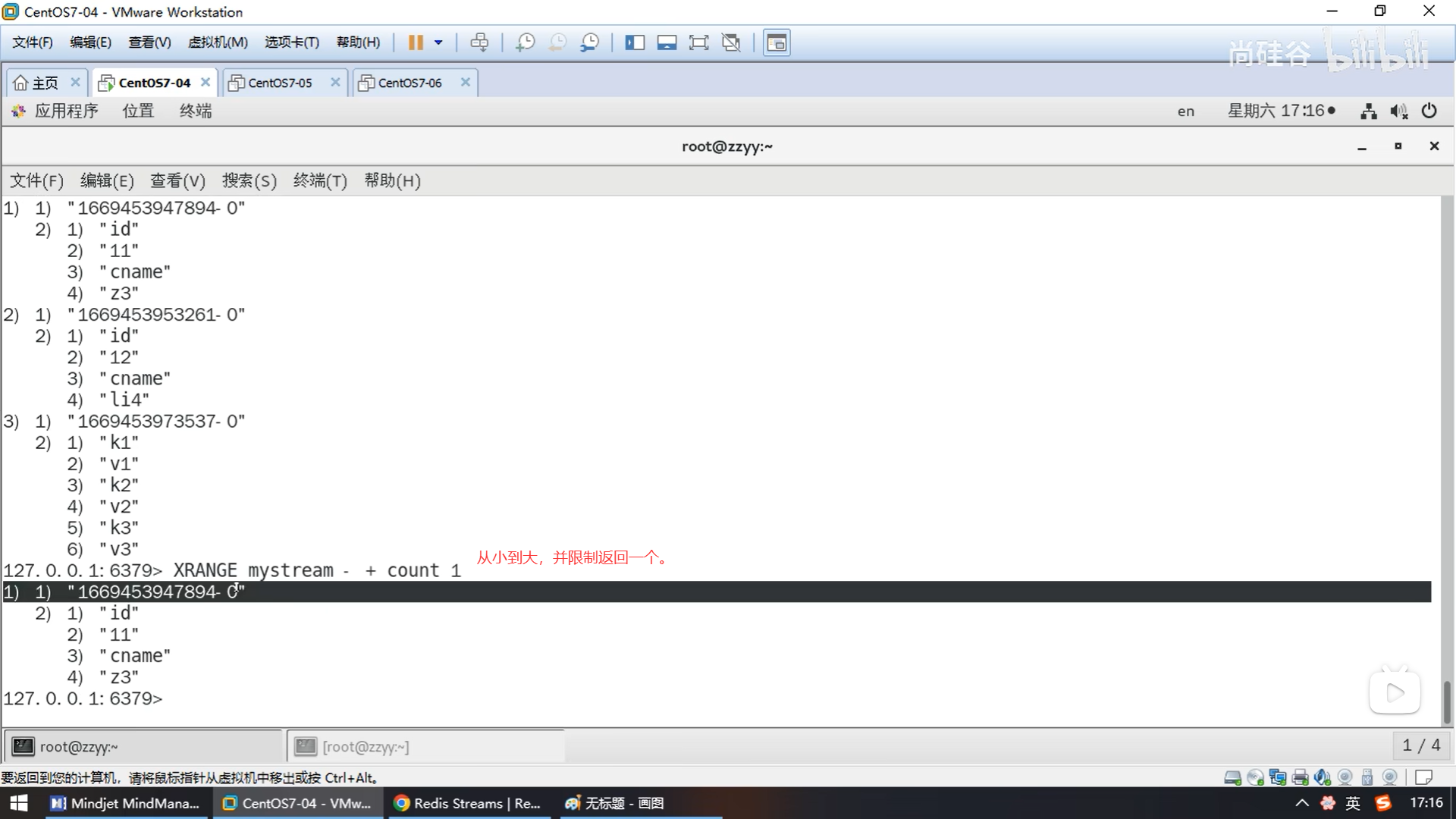Take a VM snapshot
1456x819 pixels.
pos(525,42)
